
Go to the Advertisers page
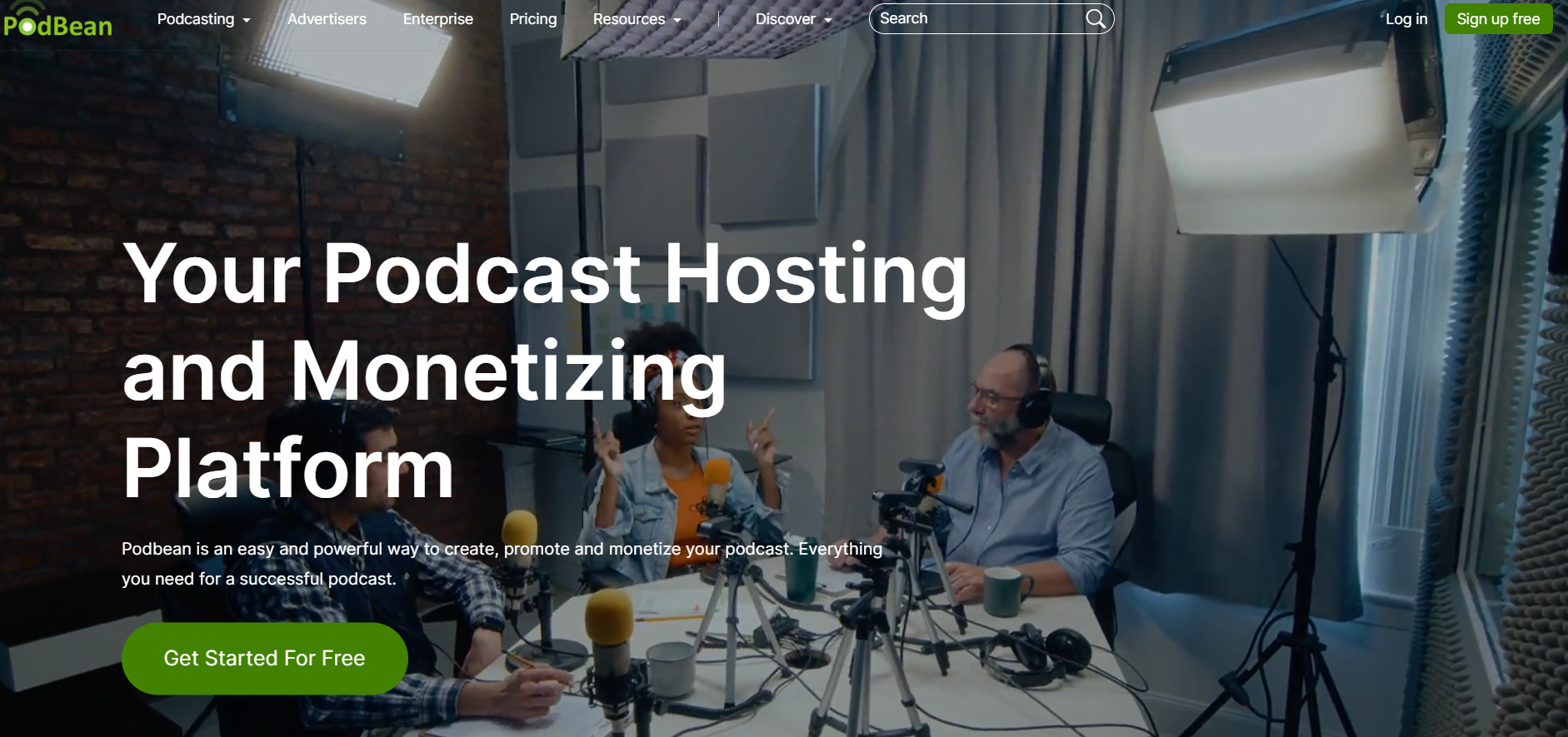[327, 19]
